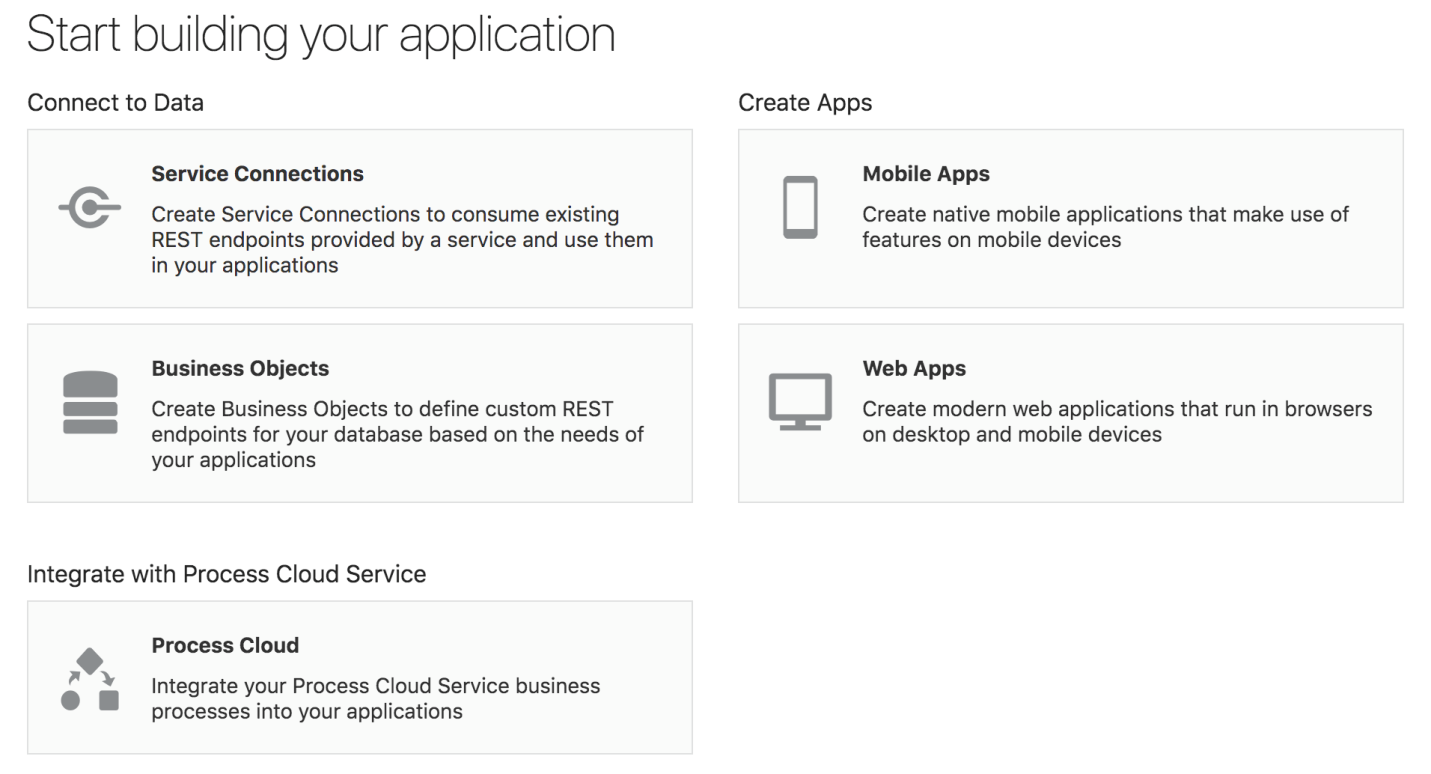The width and height of the screenshot is (1431, 774).
Task: Click the Process Cloud Service description text
Action: click(375, 699)
